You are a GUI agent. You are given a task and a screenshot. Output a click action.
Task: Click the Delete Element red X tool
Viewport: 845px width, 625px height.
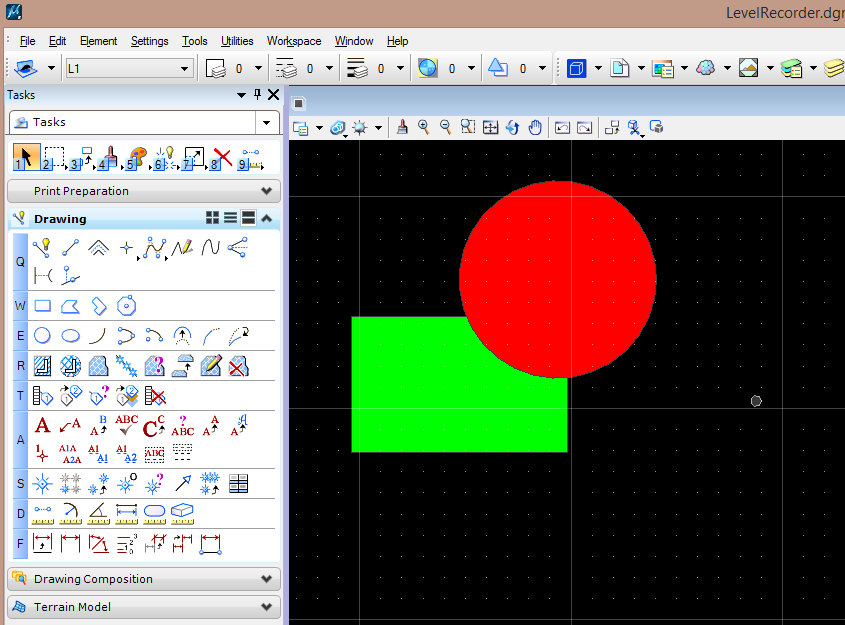pyautogui.click(x=222, y=157)
